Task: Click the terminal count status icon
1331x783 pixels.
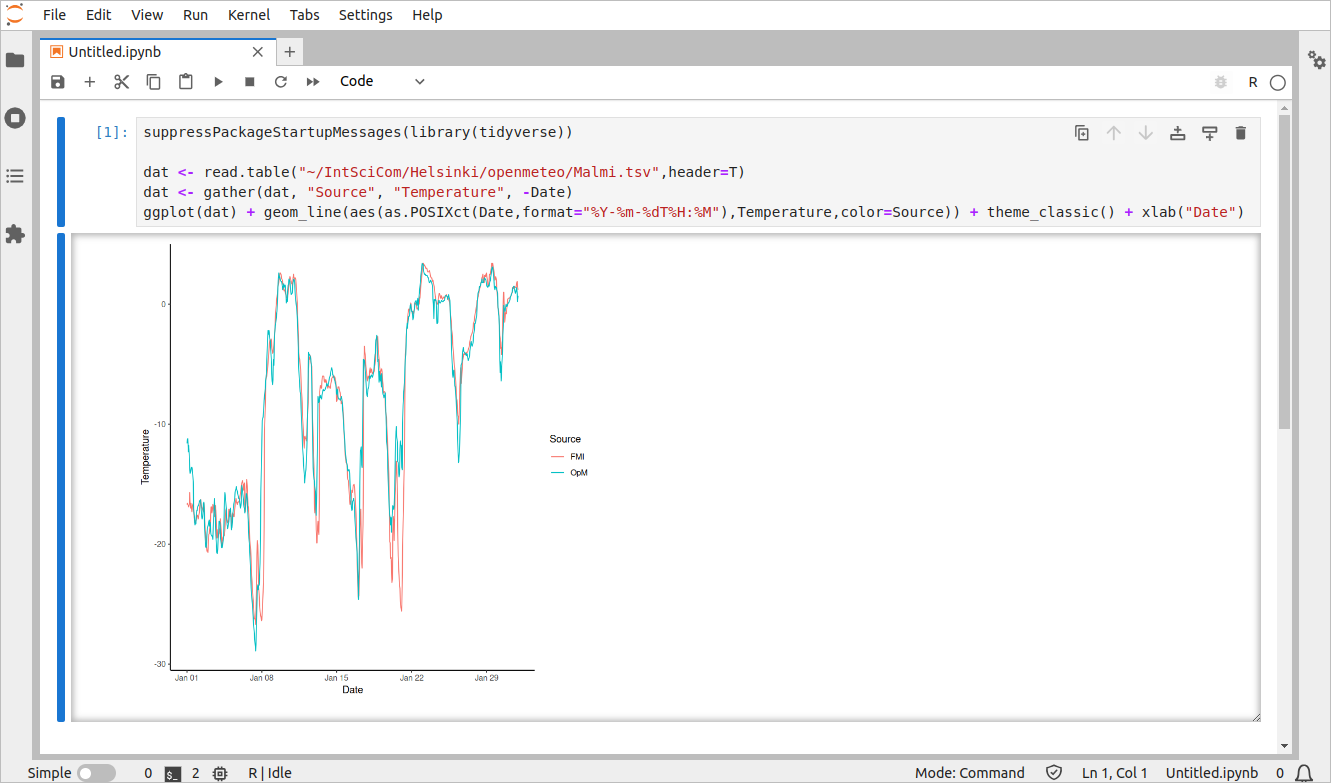Action: click(x=173, y=773)
